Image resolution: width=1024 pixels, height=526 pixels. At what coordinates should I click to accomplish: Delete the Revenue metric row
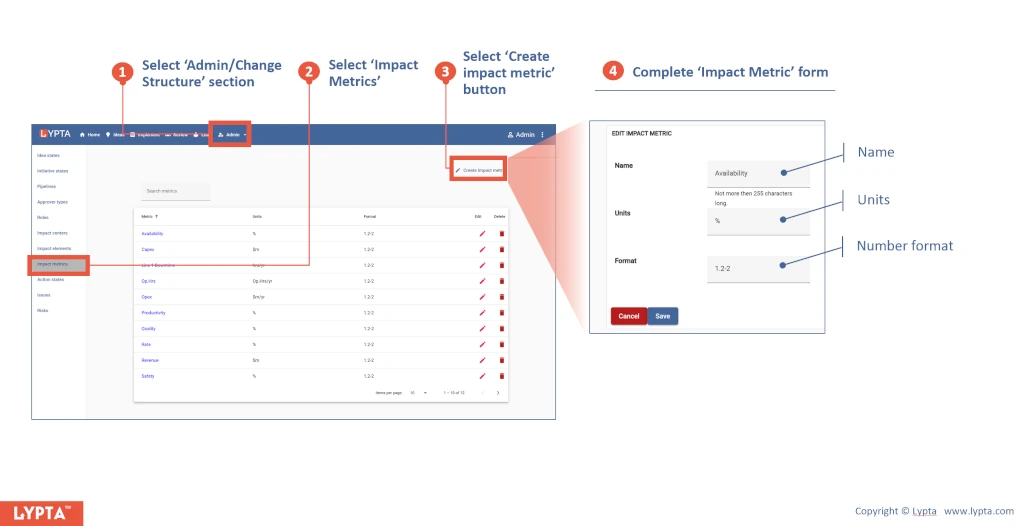point(502,360)
